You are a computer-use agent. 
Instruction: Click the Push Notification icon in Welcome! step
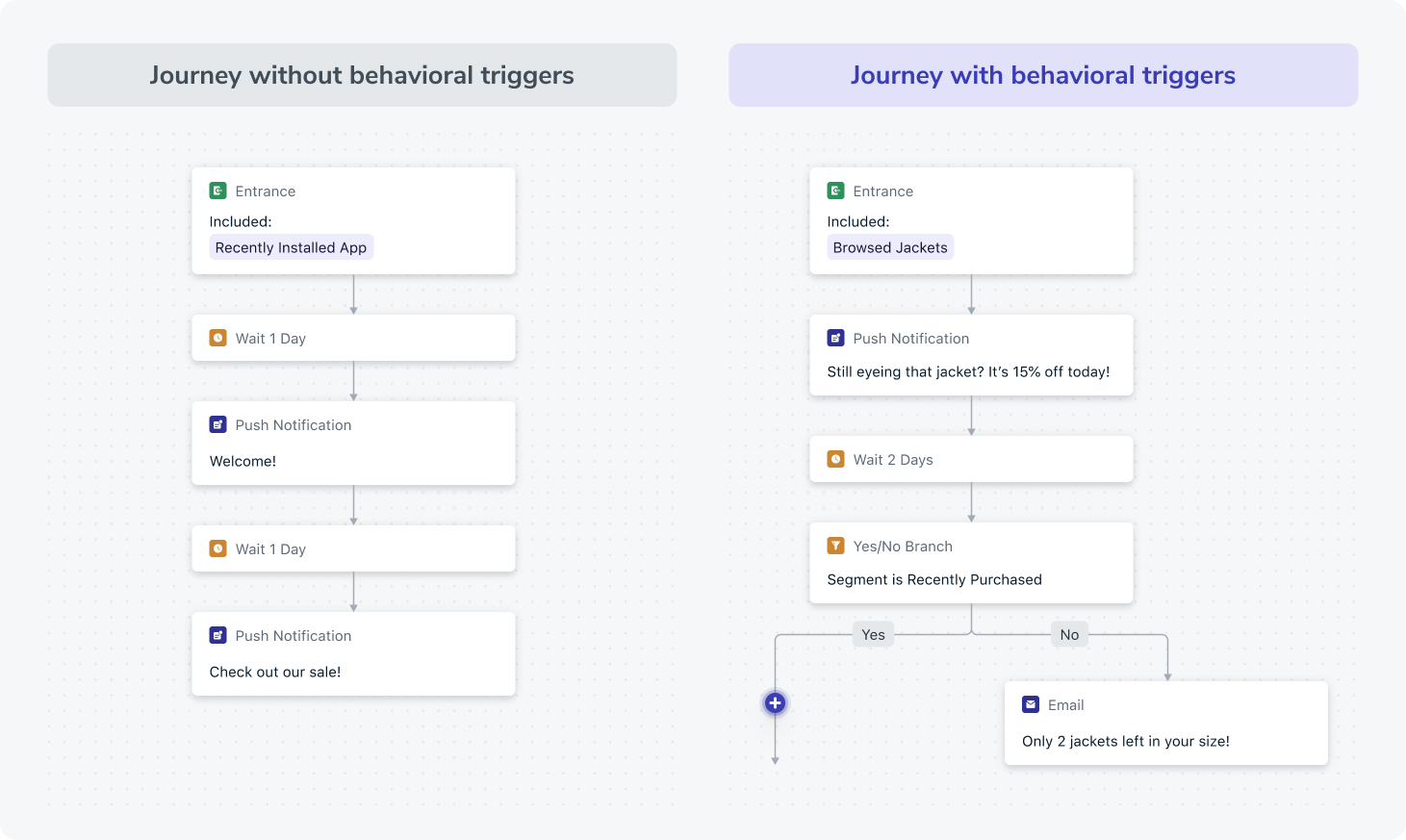click(x=218, y=425)
